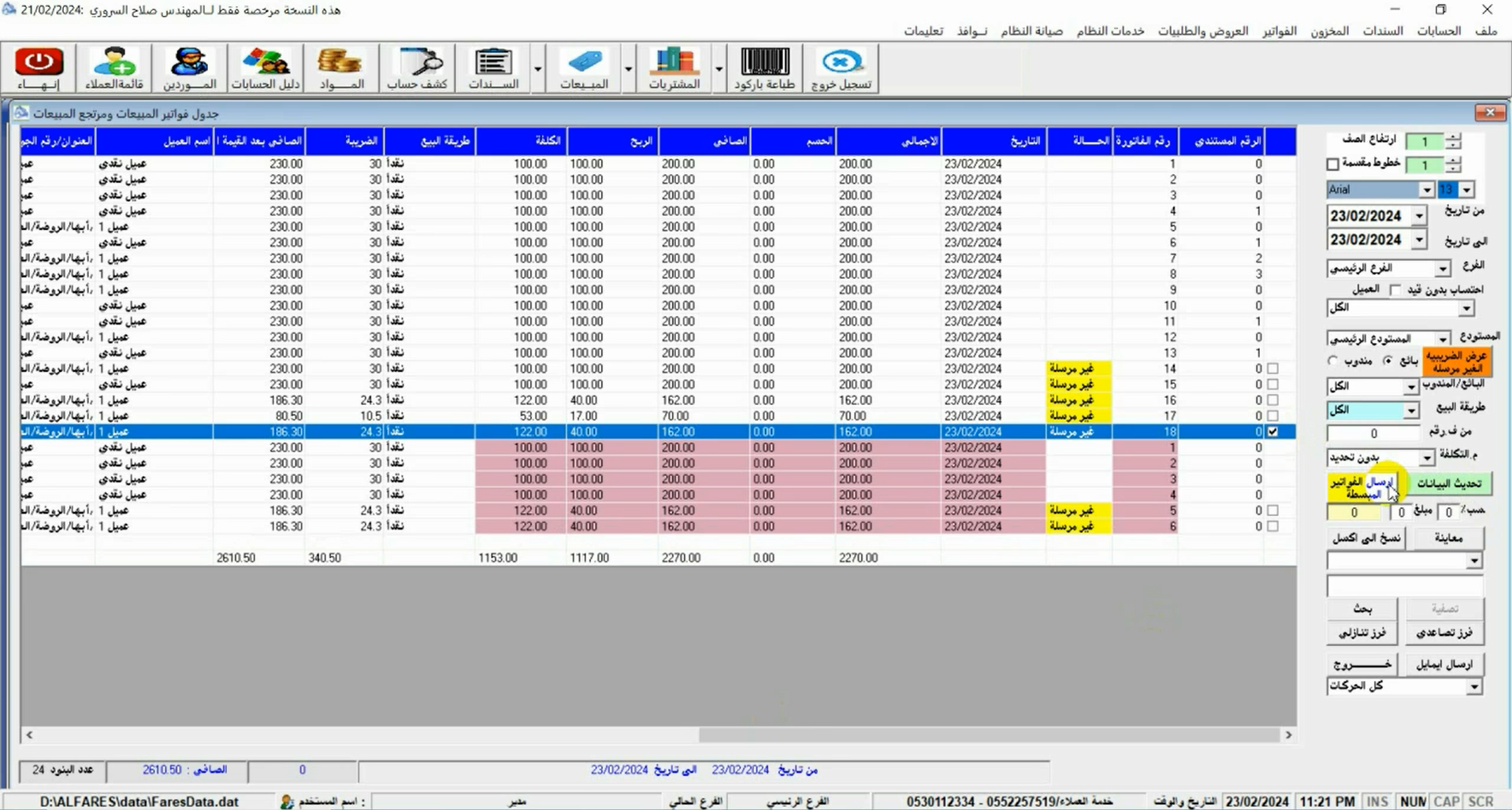The width and height of the screenshot is (1512, 810).
Task: Click تسجيل خروج logout toolbar icon
Action: (841, 69)
